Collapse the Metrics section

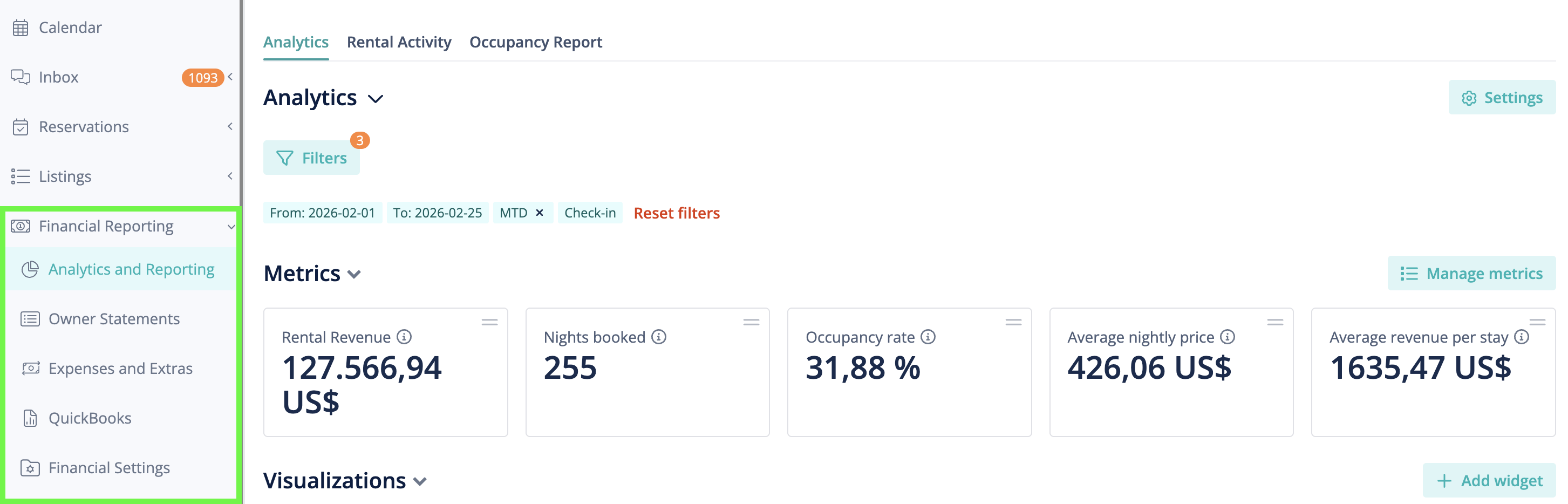pyautogui.click(x=354, y=274)
